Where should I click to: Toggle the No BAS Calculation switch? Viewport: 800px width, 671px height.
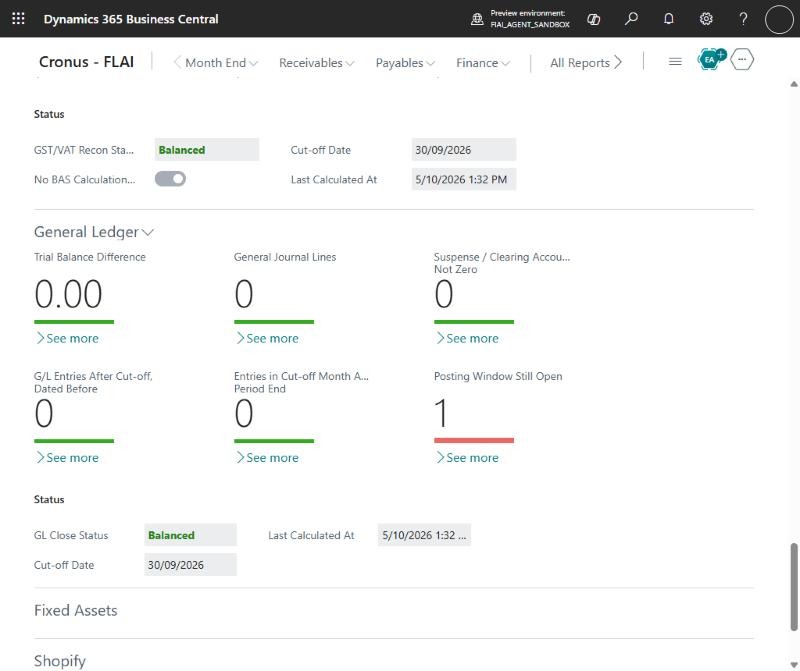coord(170,179)
